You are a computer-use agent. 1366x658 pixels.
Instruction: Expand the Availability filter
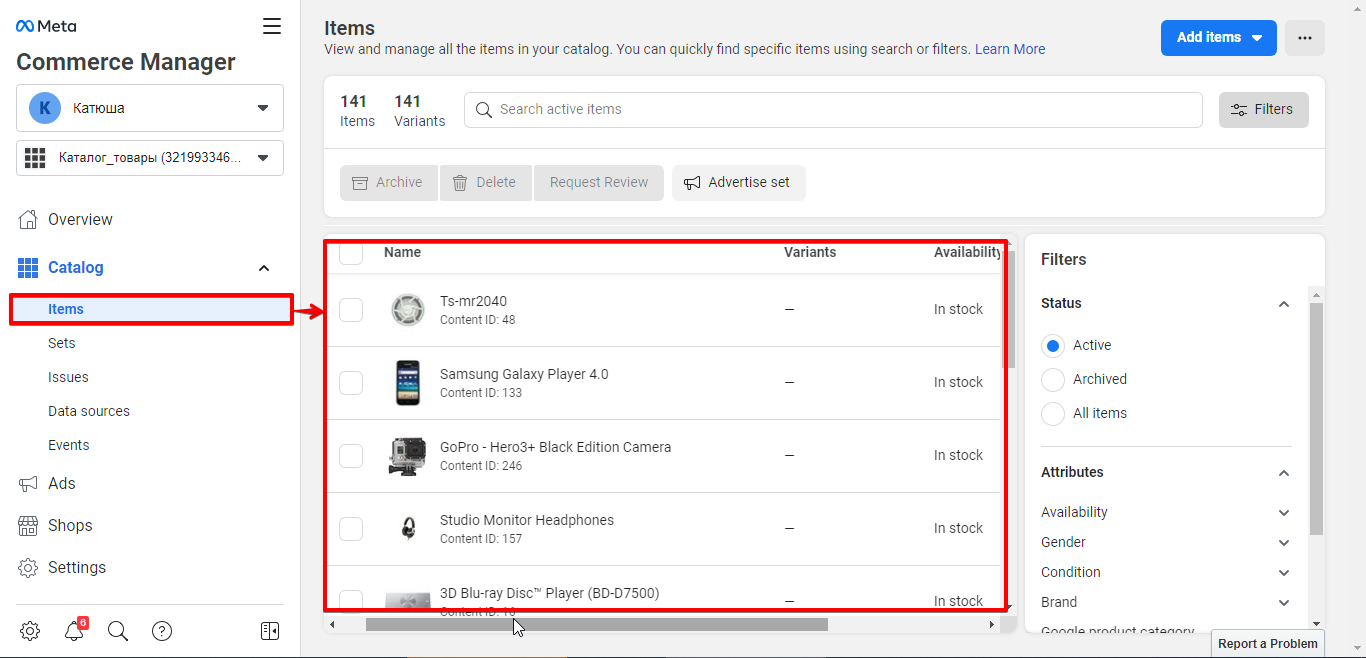click(x=1284, y=512)
